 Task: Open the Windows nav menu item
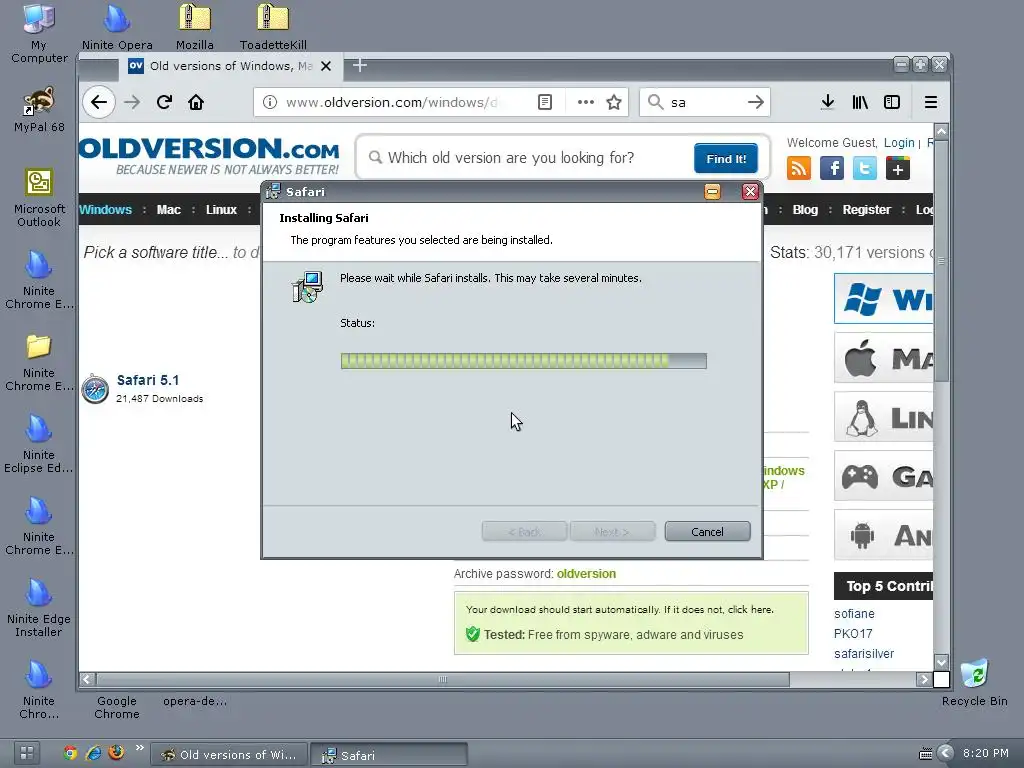105,210
